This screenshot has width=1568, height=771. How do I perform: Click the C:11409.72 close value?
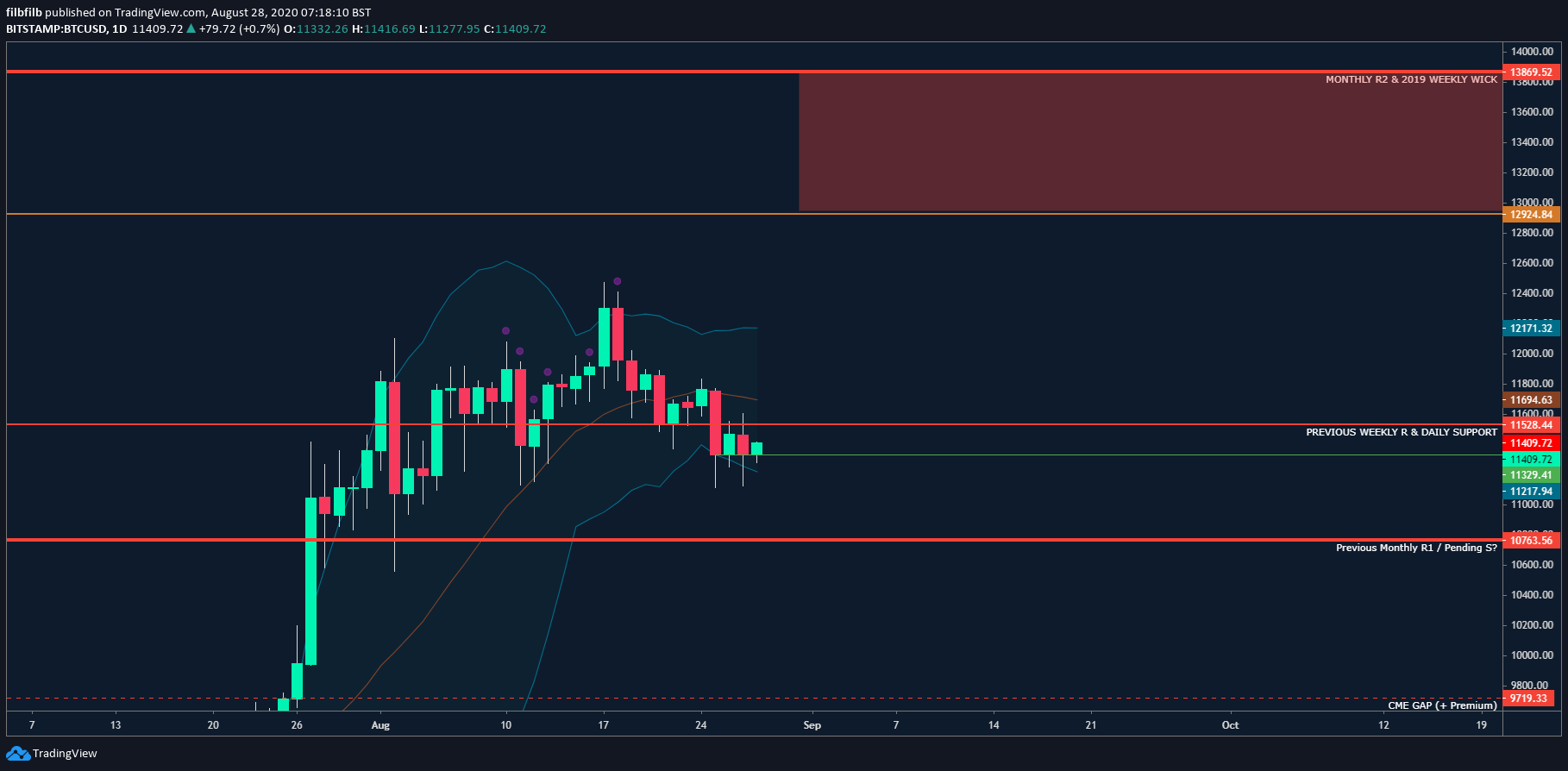515,28
